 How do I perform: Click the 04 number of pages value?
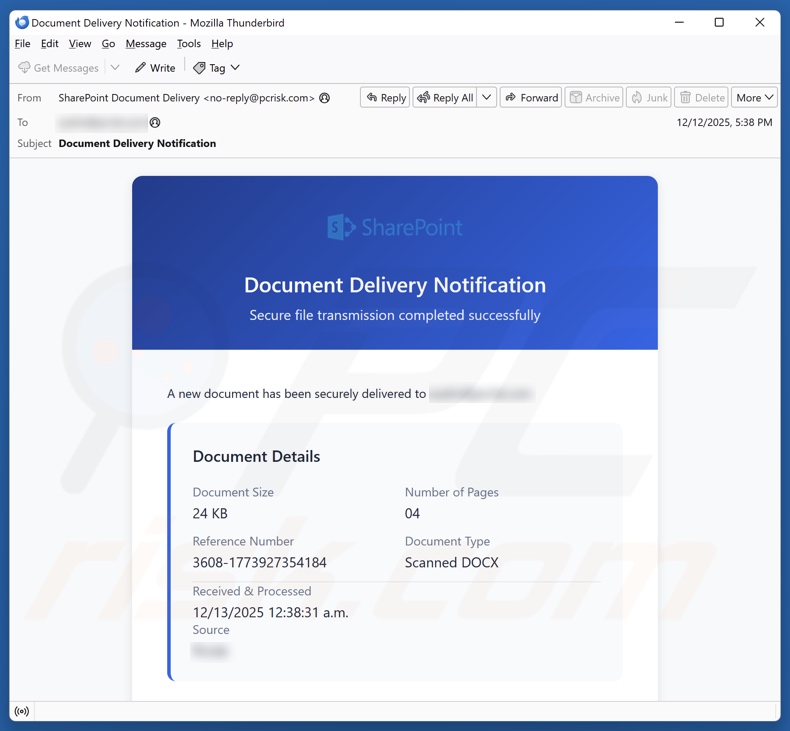(412, 513)
